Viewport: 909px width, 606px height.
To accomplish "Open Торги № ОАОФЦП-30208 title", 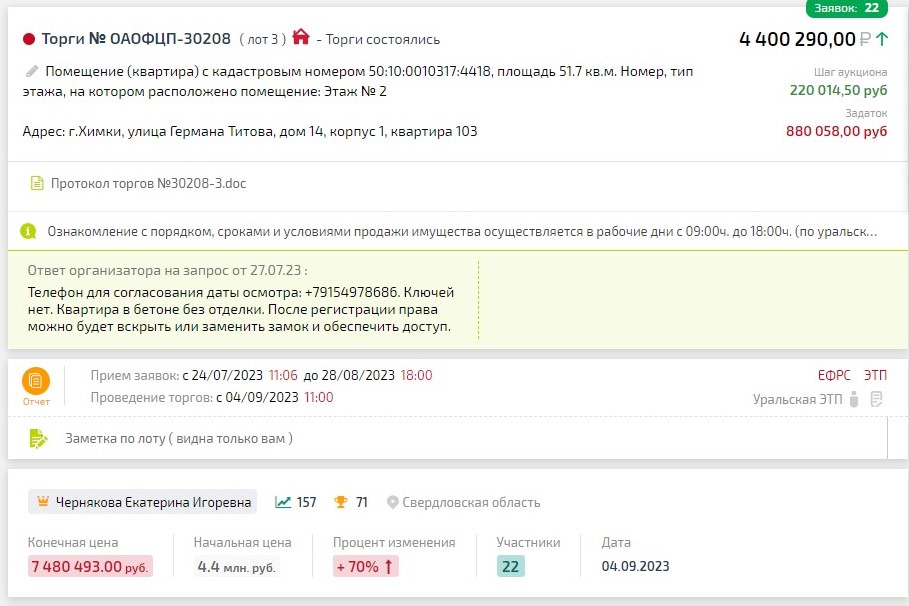I will 136,39.
